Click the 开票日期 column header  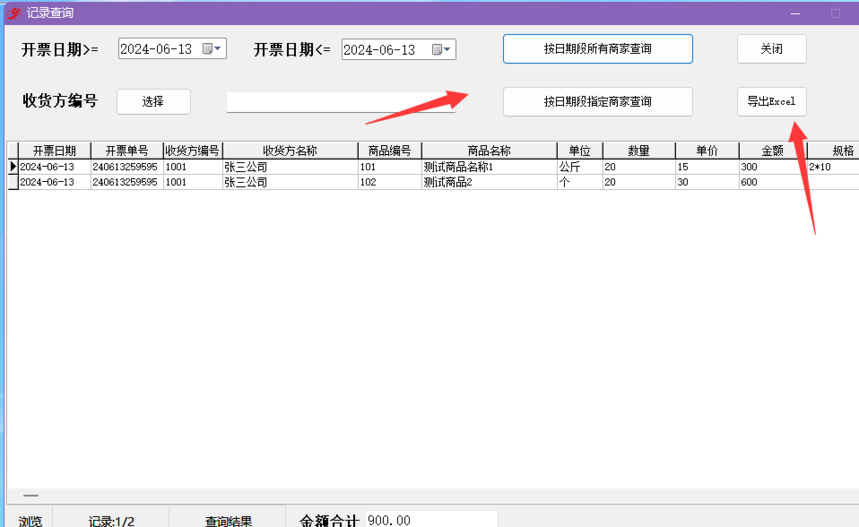point(54,151)
